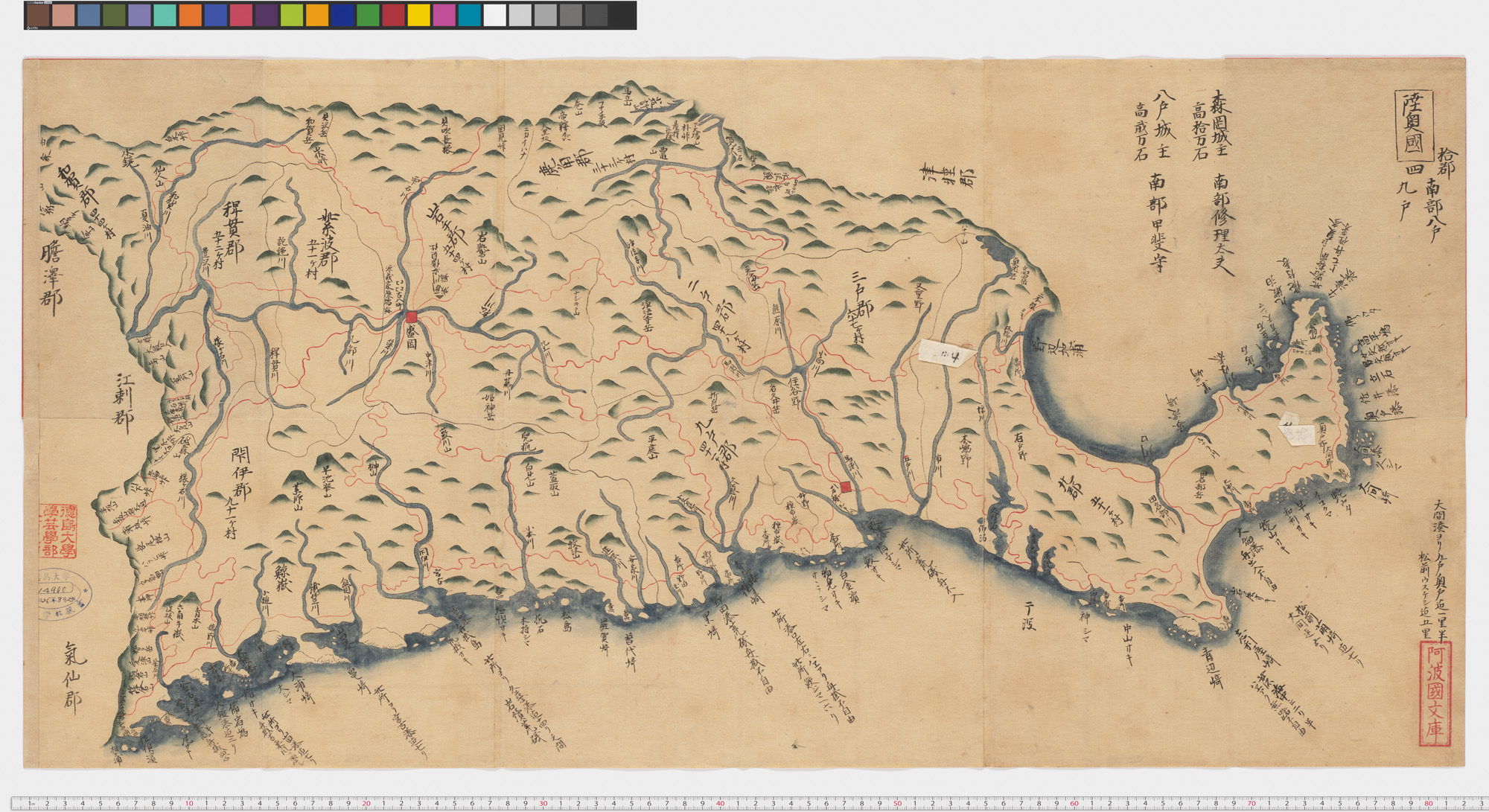Pick the white swatch on the chart
Screen dimensions: 1489x812
[x=494, y=16]
